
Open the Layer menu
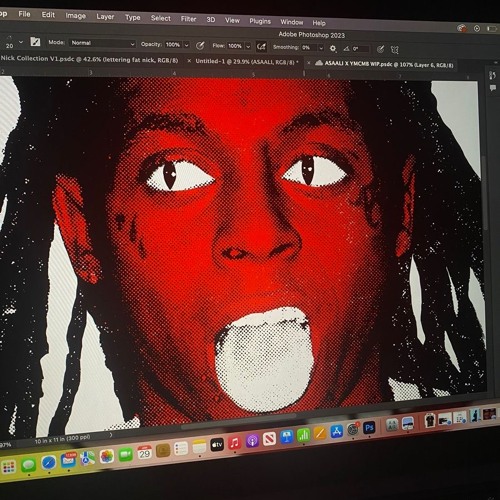coord(105,17)
